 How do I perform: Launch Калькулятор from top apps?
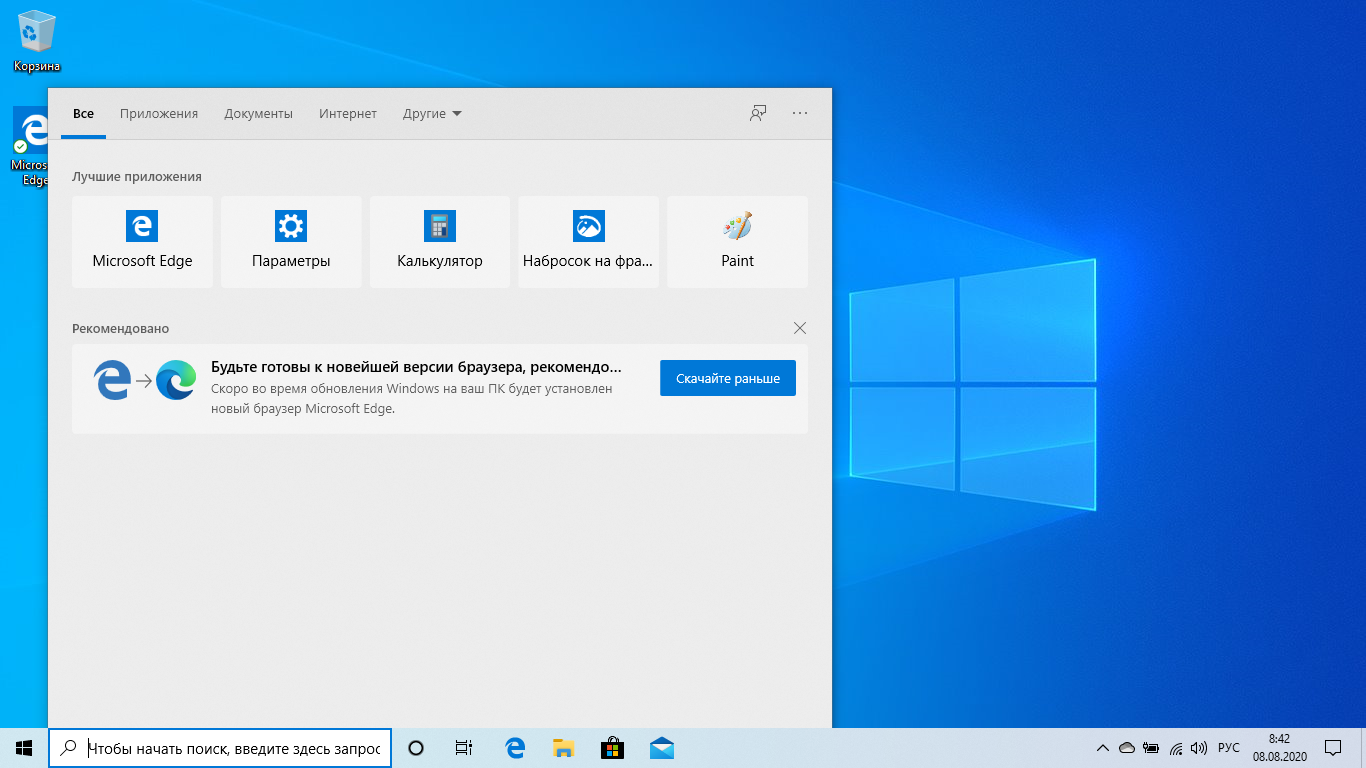tap(440, 242)
